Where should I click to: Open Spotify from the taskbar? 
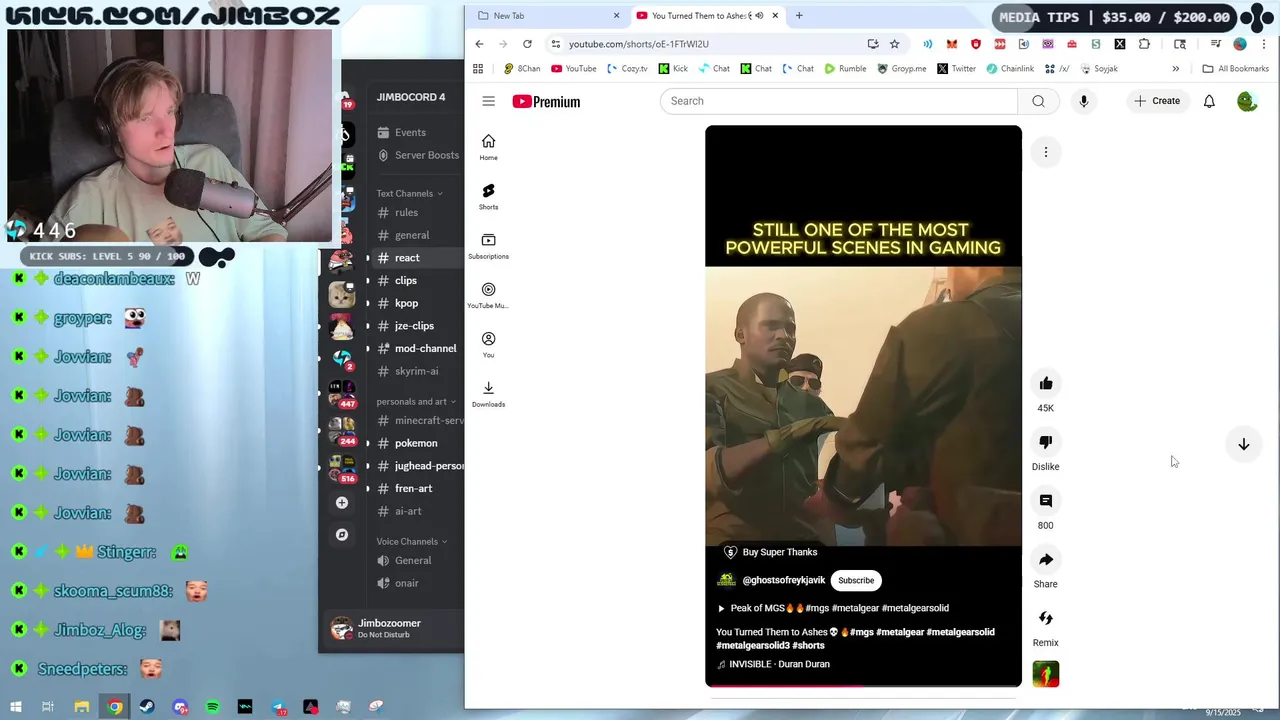point(212,707)
